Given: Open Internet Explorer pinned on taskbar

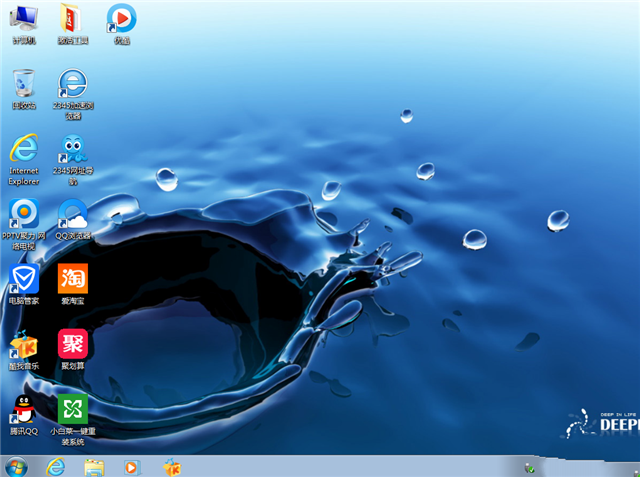Looking at the screenshot, I should click(55, 466).
